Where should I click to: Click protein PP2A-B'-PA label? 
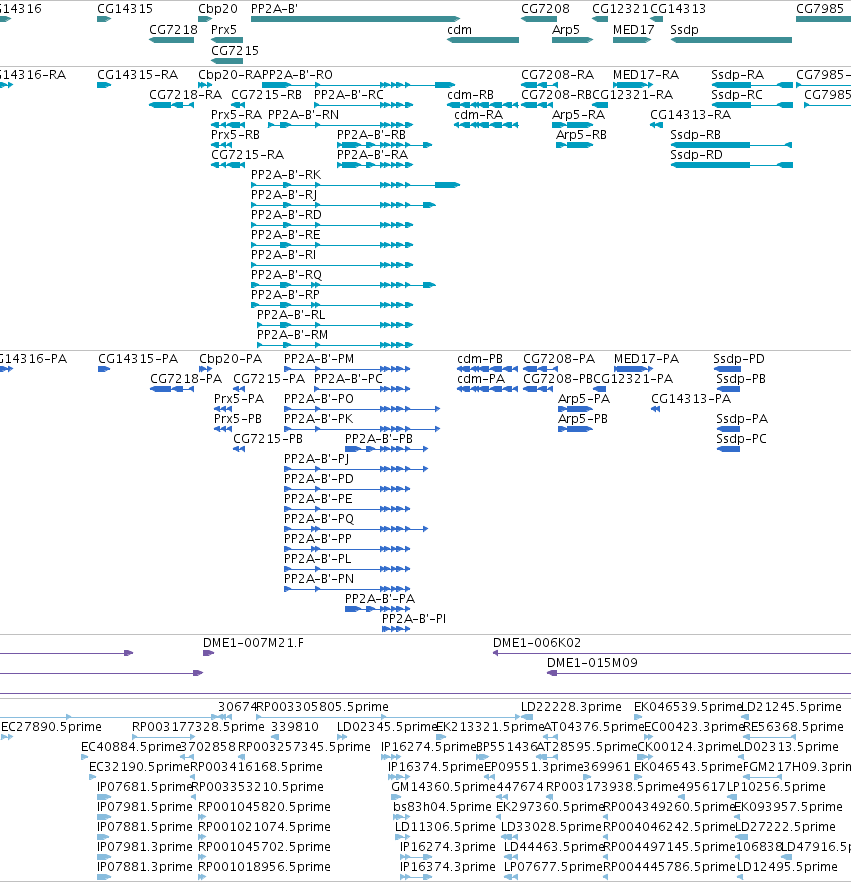coord(380,599)
